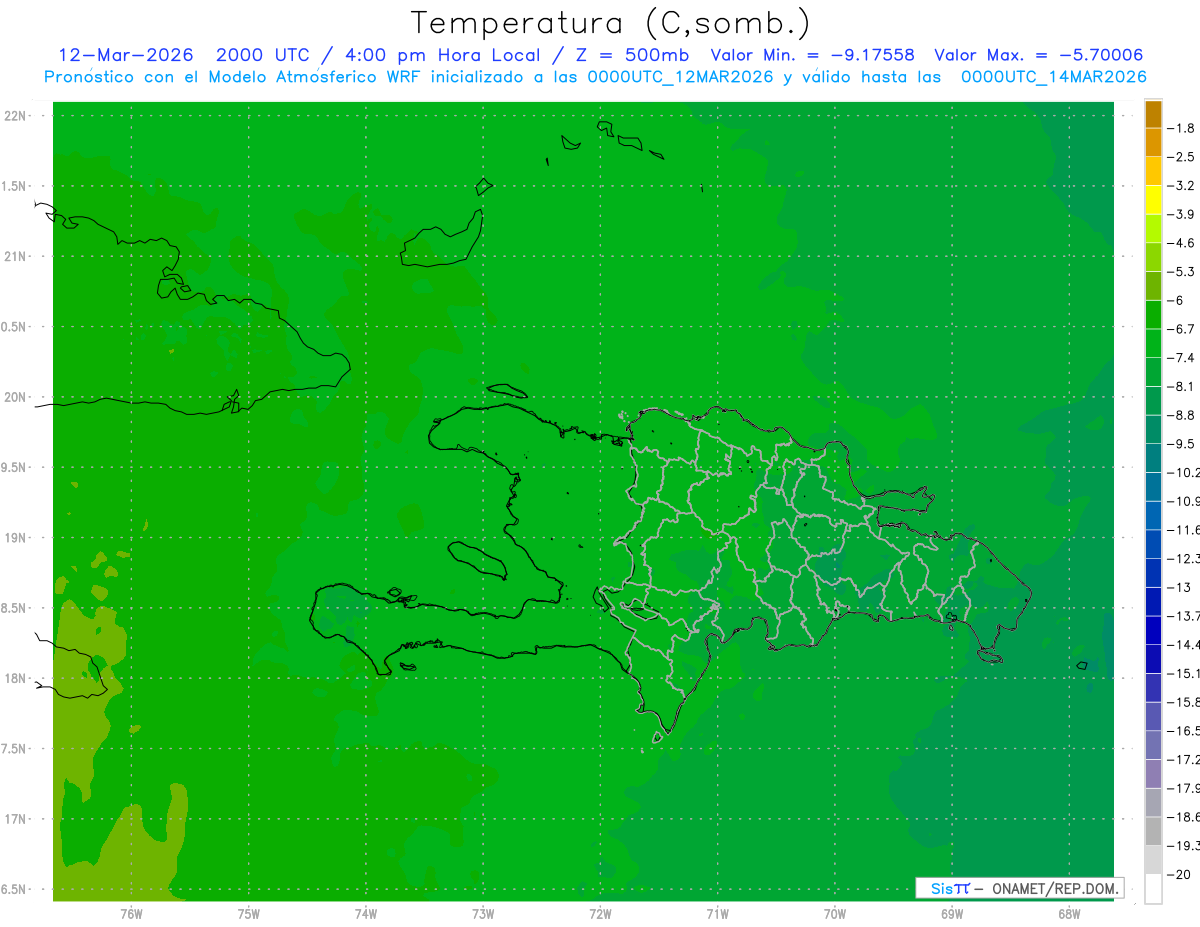Click the '-5.3' colorbar label
Screen dimensions: 1200x927
tap(1183, 271)
